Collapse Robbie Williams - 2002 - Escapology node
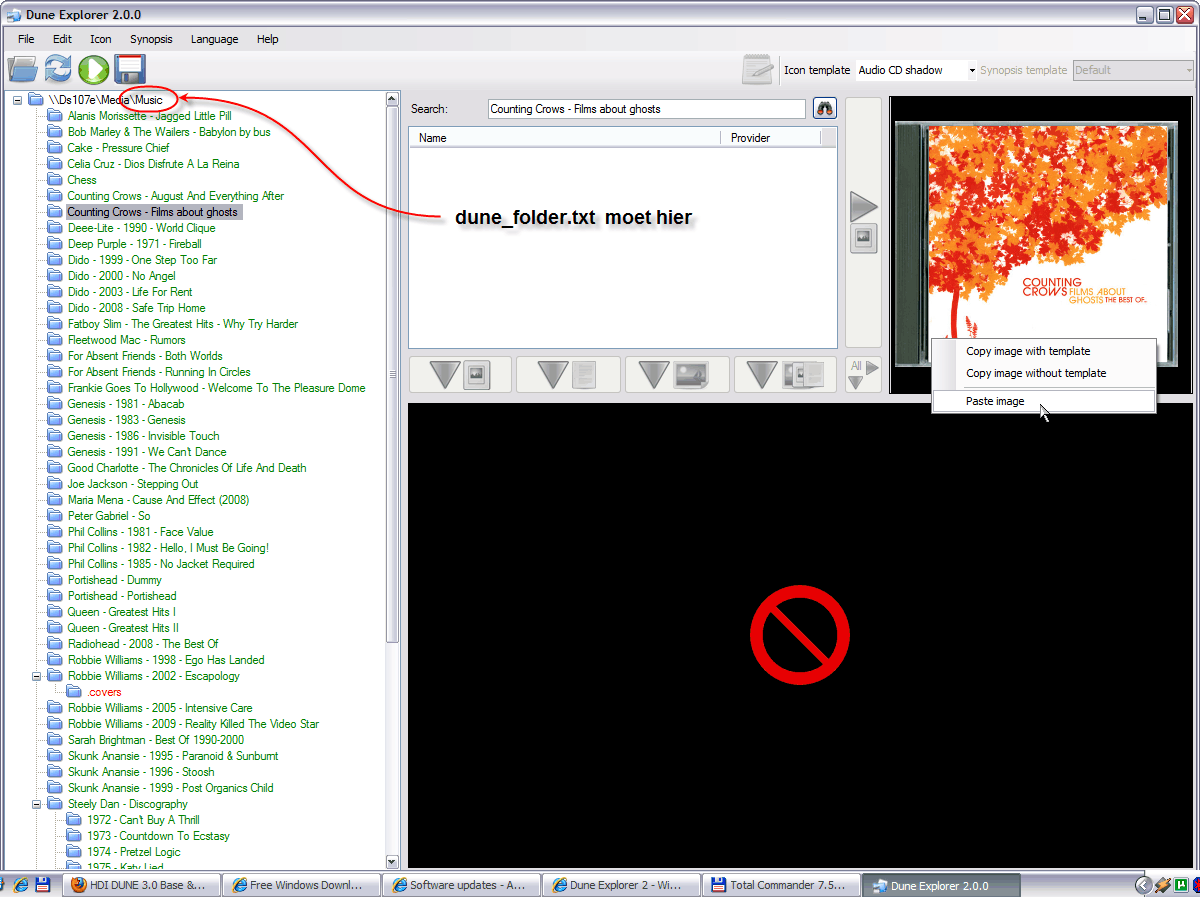The height and width of the screenshot is (897, 1200). pos(36,676)
